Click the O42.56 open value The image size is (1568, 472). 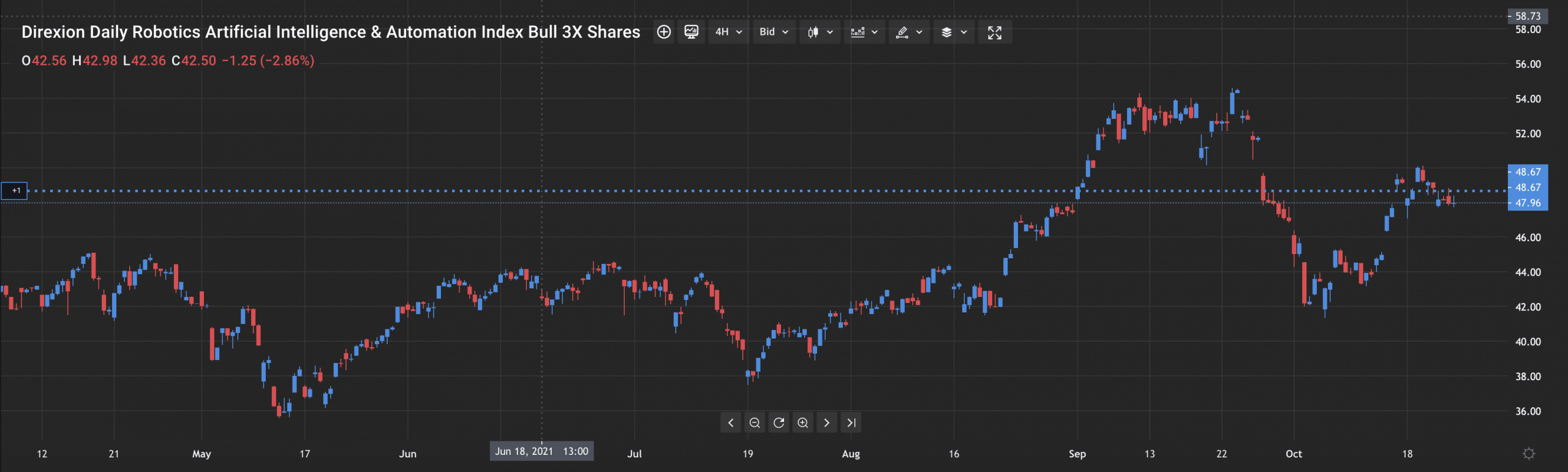point(43,61)
